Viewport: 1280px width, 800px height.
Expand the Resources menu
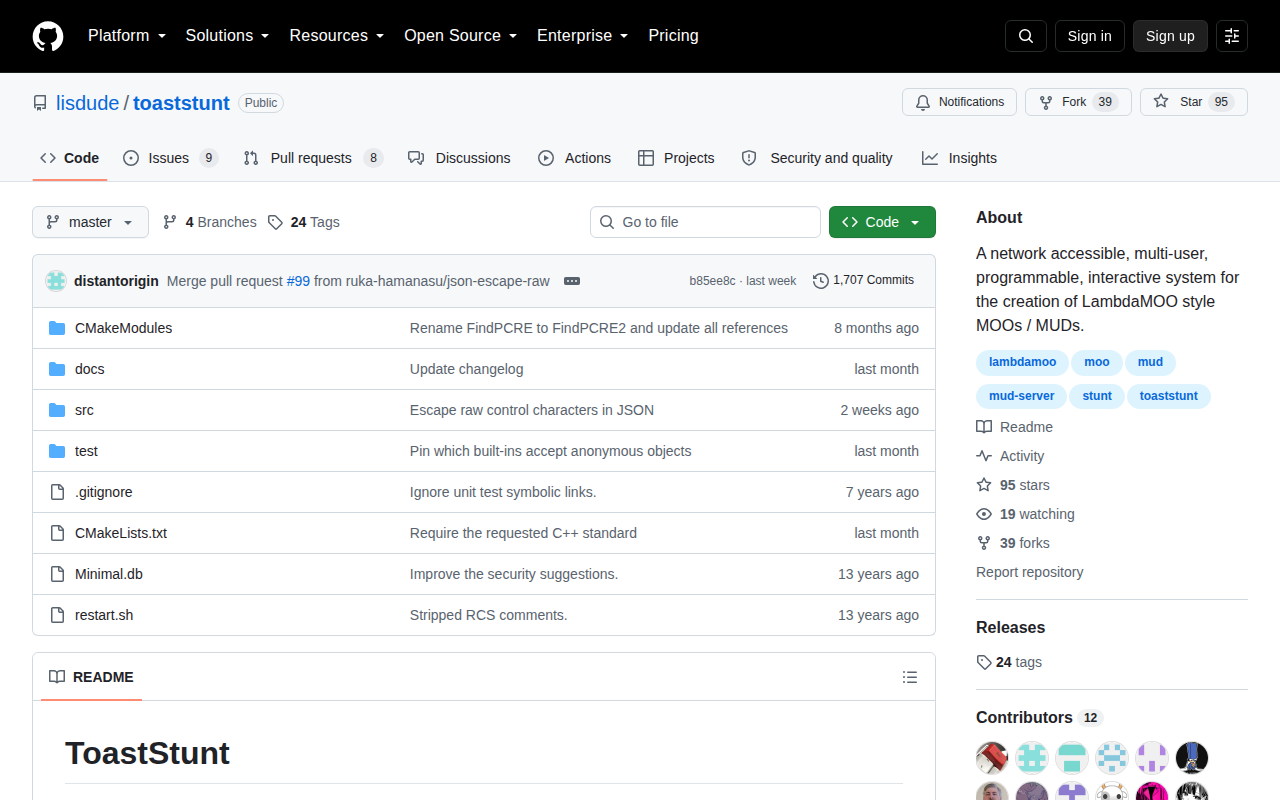pyautogui.click(x=337, y=36)
